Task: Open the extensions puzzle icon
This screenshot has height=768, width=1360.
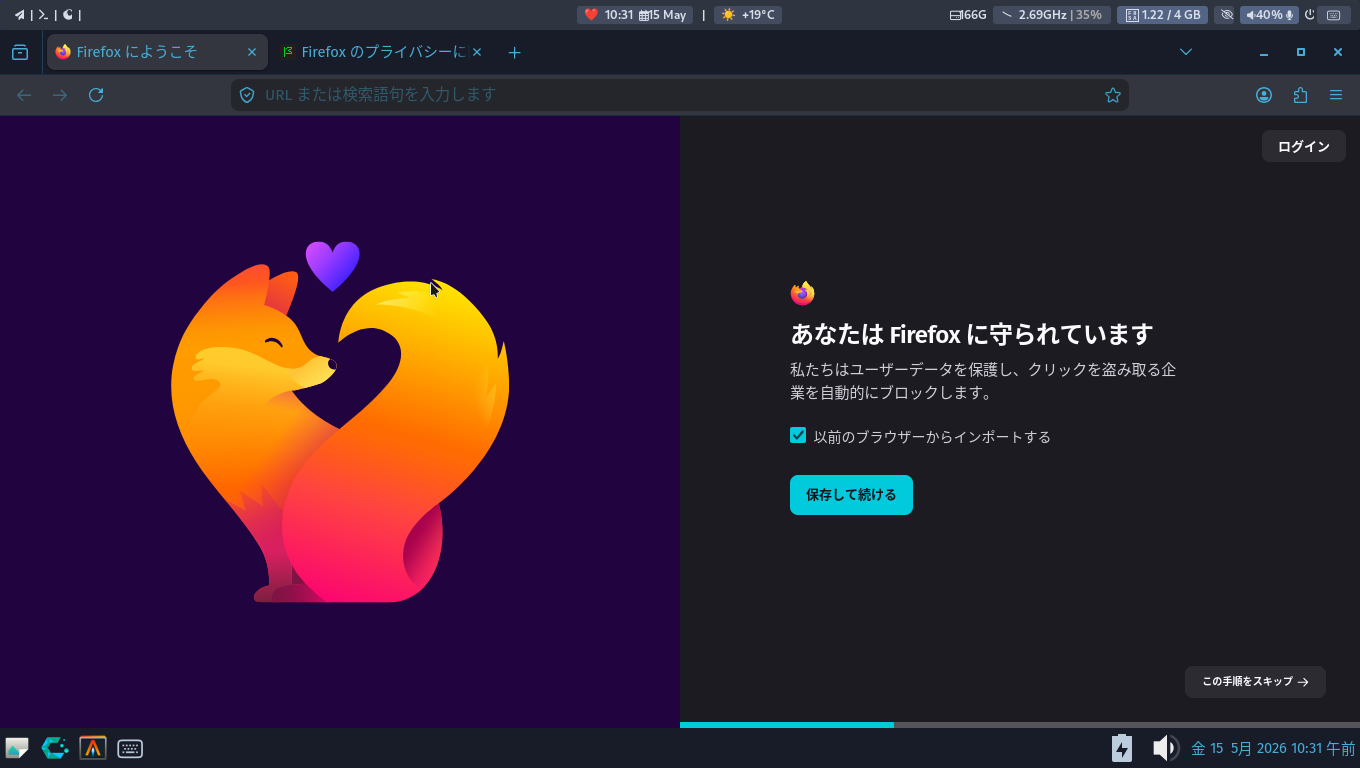Action: tap(1300, 95)
